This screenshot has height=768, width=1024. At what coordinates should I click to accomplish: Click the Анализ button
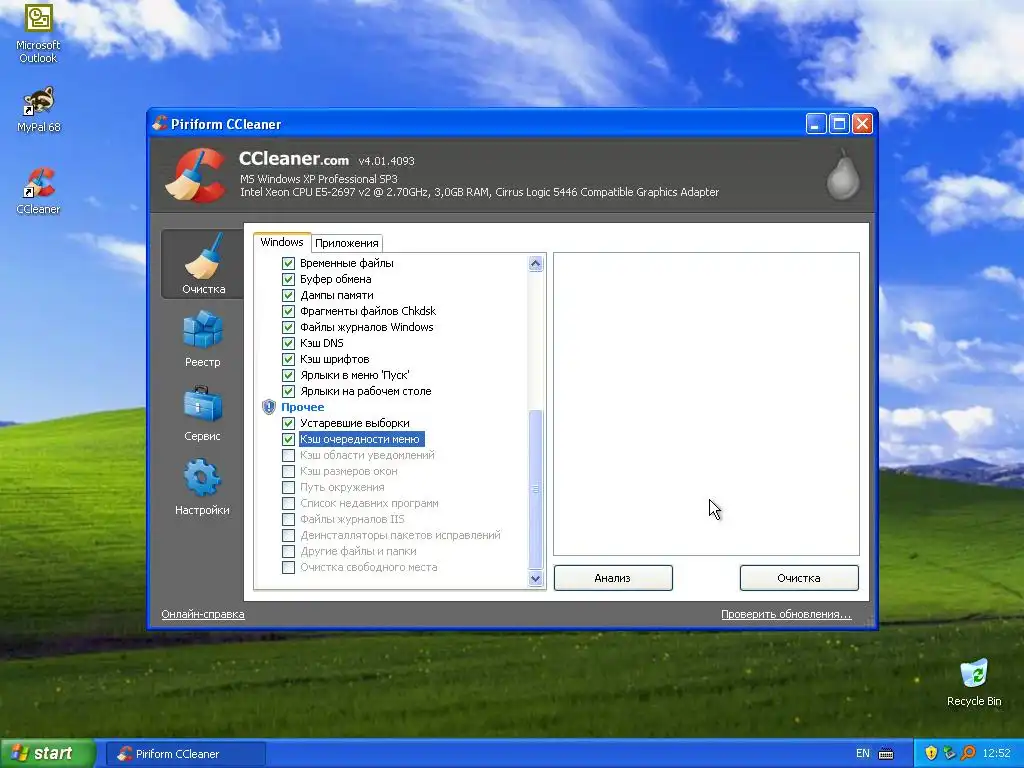point(613,578)
